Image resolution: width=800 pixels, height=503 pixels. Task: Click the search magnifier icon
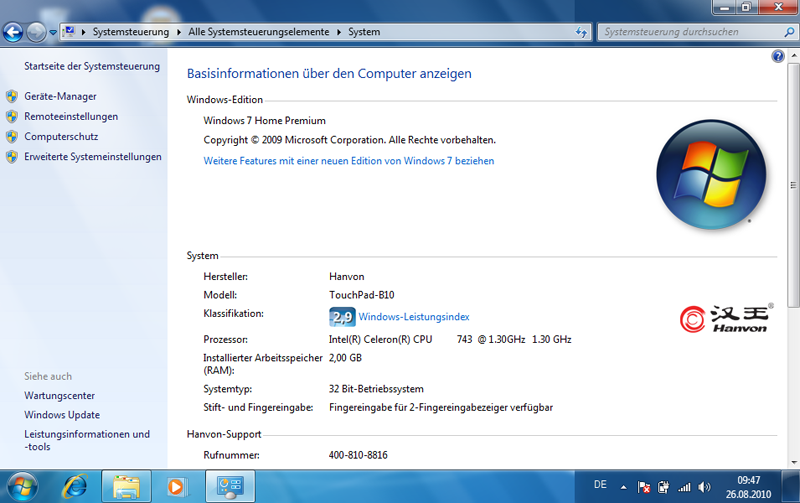click(789, 32)
